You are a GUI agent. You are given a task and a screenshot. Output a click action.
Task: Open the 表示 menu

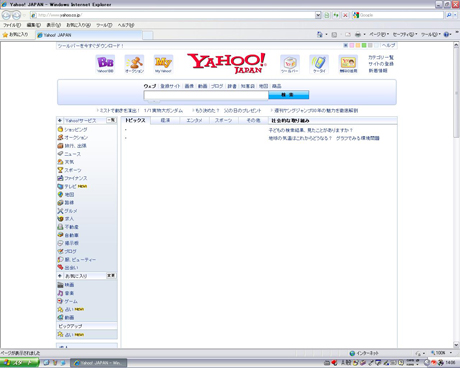(53, 25)
